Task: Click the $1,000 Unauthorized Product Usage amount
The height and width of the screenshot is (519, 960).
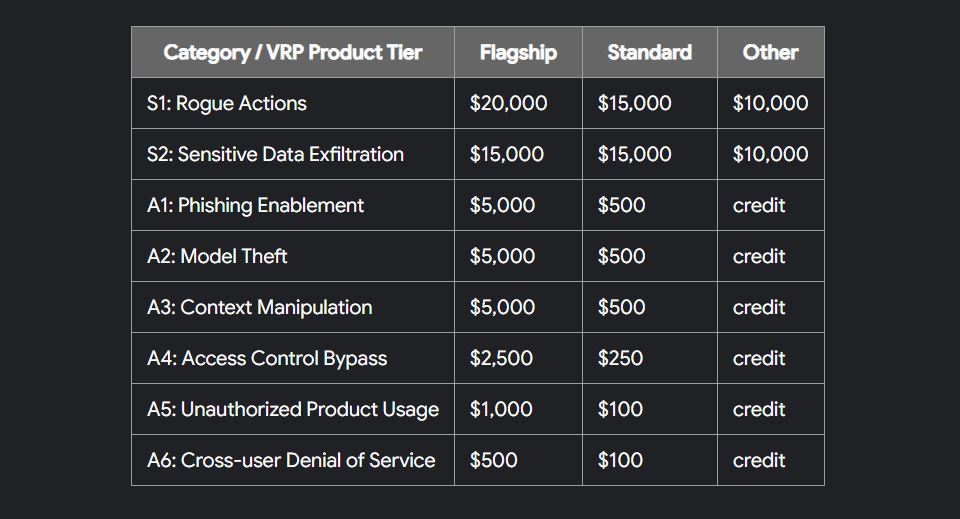Action: (x=501, y=410)
